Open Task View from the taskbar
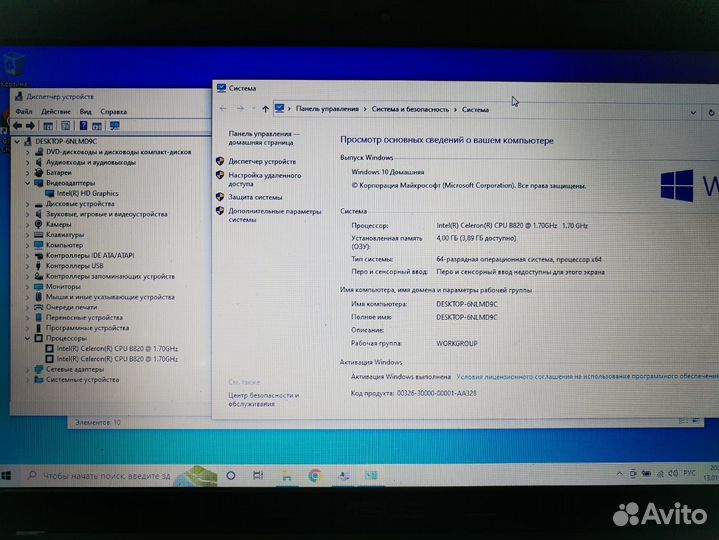Image resolution: width=719 pixels, height=540 pixels. pos(259,475)
